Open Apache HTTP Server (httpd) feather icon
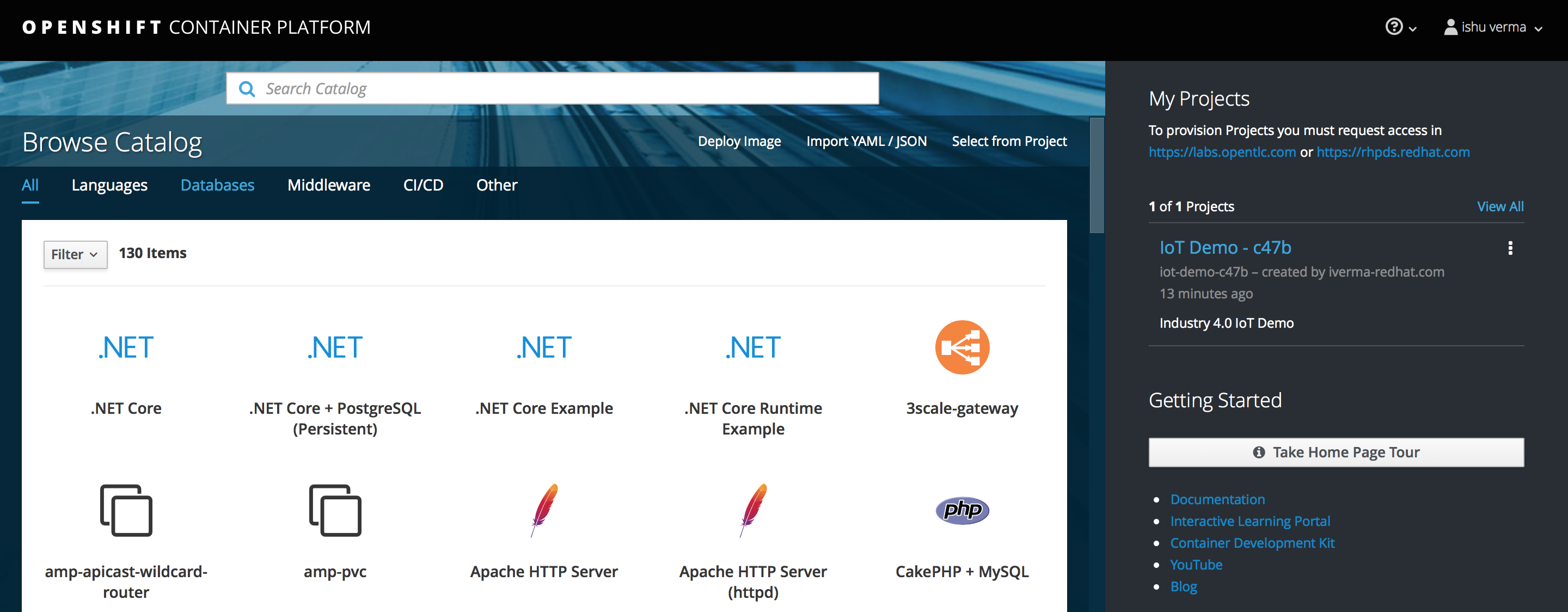1568x612 pixels. [753, 510]
